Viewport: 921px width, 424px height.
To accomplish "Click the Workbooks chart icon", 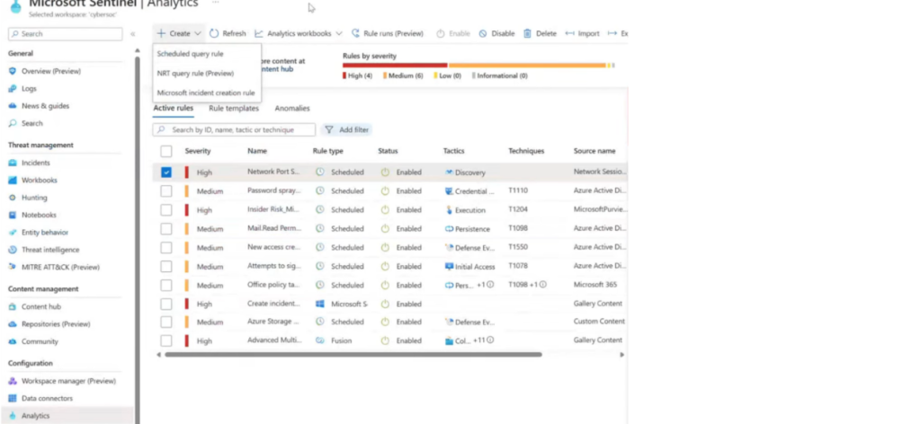I will (12, 180).
